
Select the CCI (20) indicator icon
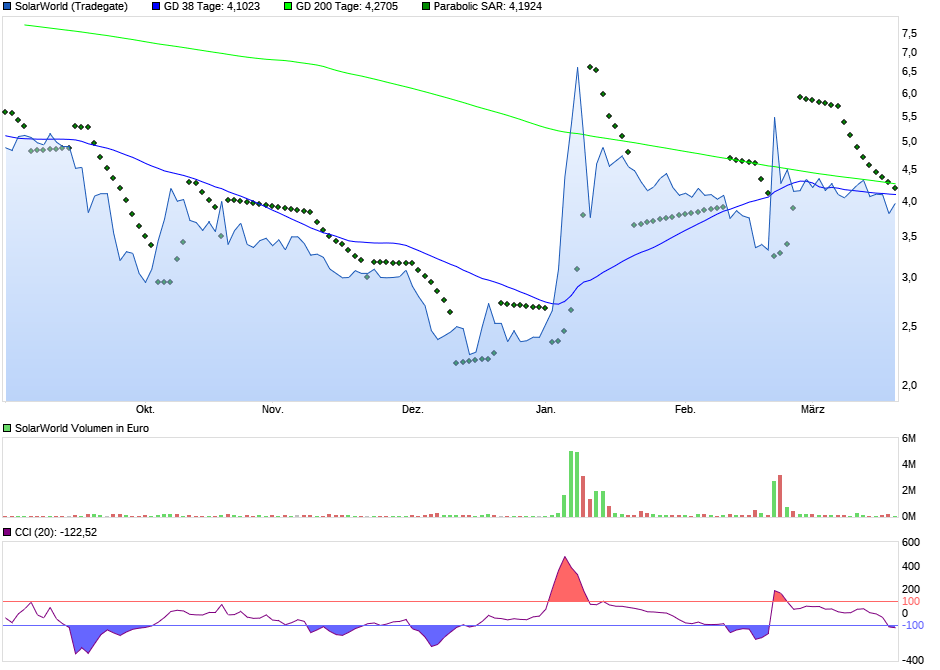[x=8, y=533]
